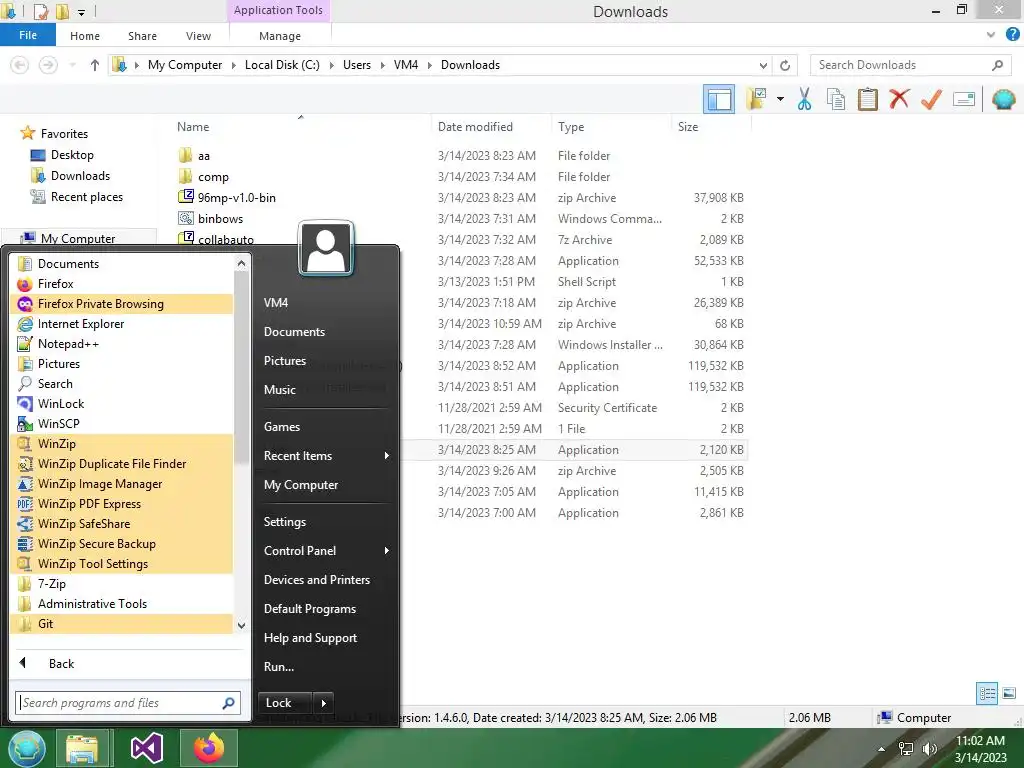Launch Firefox Private Browsing

122,304
